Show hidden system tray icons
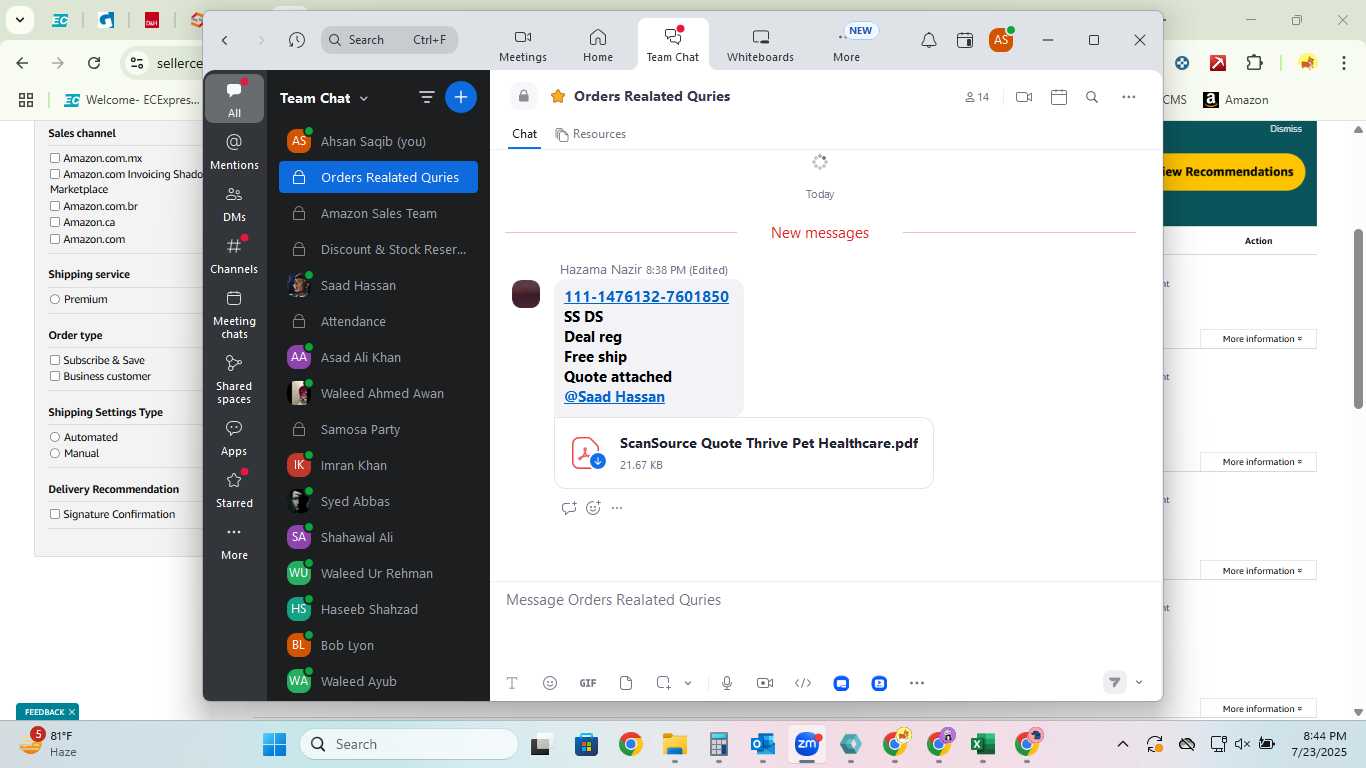This screenshot has width=1366, height=768. tap(1122, 744)
